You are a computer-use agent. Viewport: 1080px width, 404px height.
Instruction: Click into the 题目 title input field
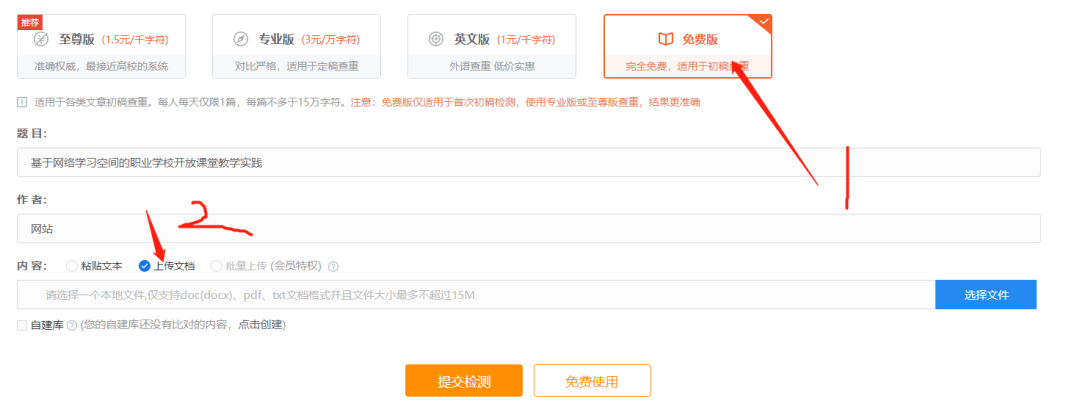click(528, 162)
